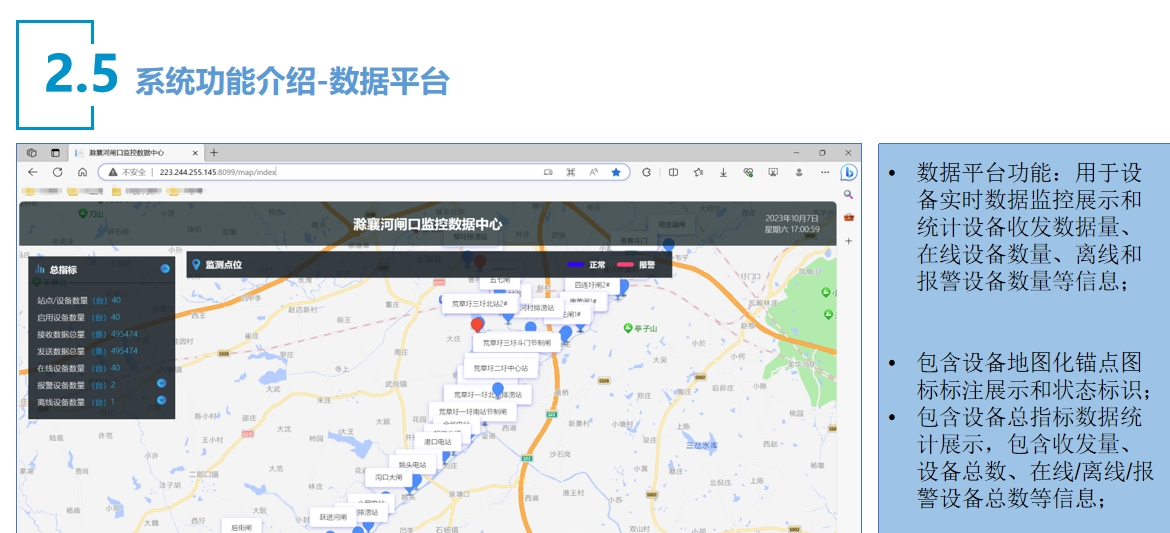The width and height of the screenshot is (1170, 533).
Task: Click the 荒草圩三圩斗门节制闸 label
Action: point(516,342)
